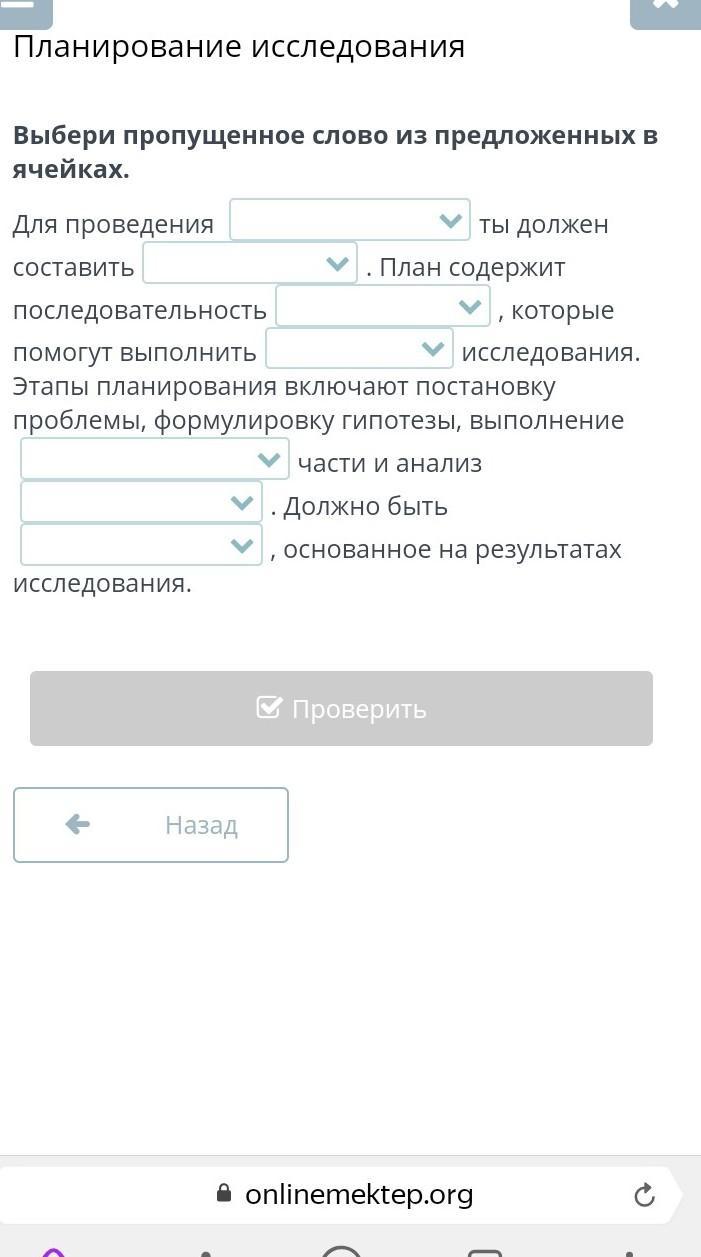Tap the chevron of dropdown after 'помогут выполнить'
Viewport: 701px width, 1257px height.
coord(433,349)
